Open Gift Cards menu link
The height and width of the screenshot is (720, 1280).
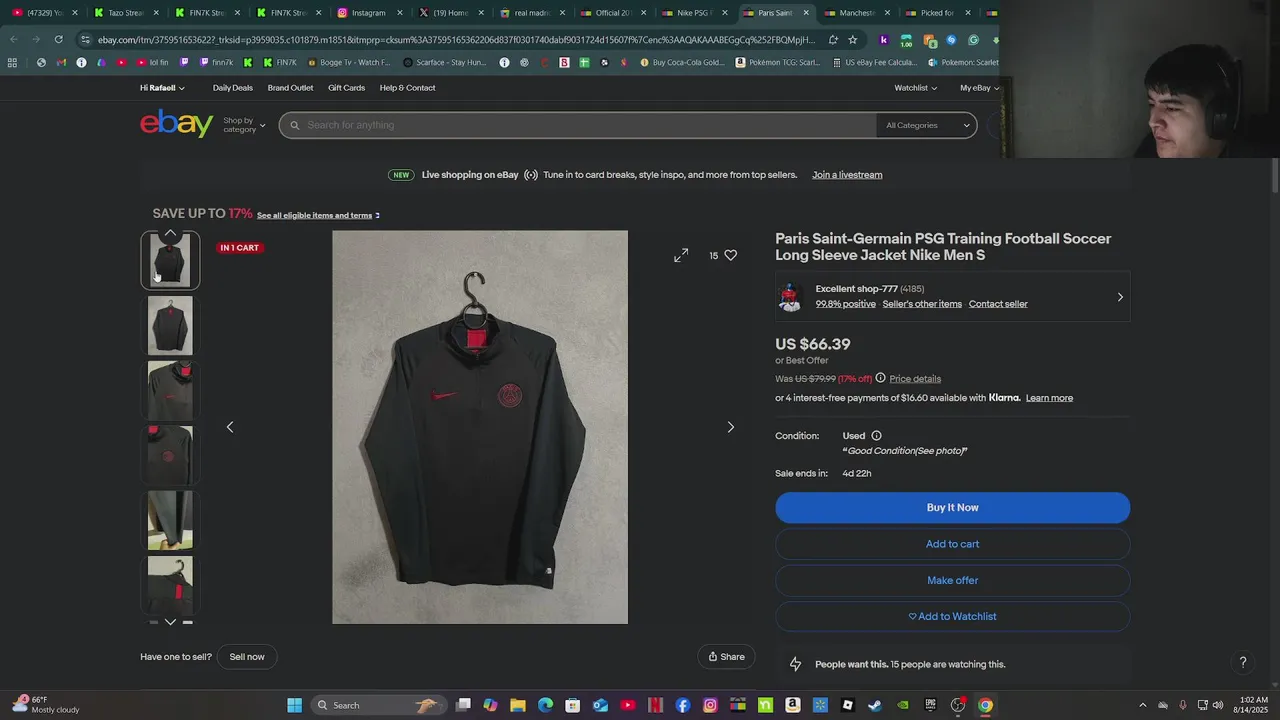click(346, 88)
